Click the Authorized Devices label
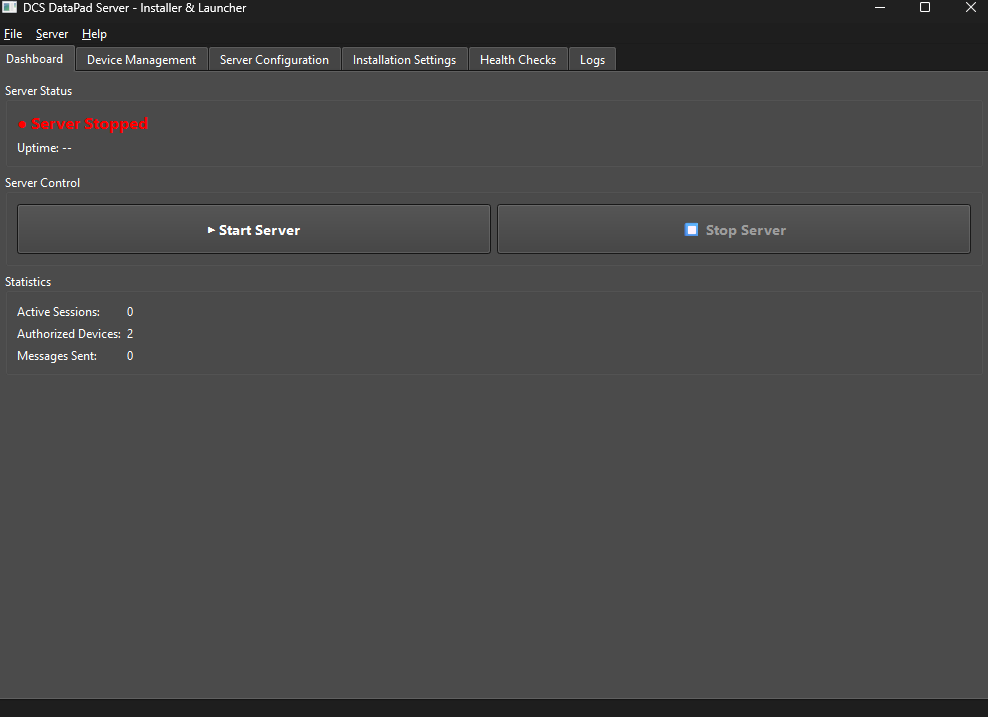 (x=69, y=334)
